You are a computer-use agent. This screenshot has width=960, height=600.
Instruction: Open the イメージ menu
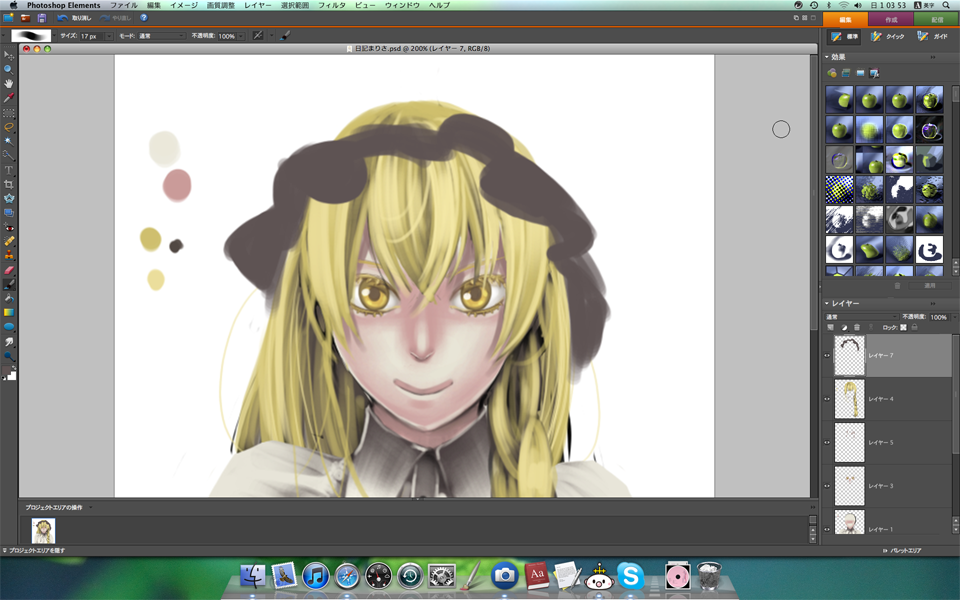(x=184, y=5)
